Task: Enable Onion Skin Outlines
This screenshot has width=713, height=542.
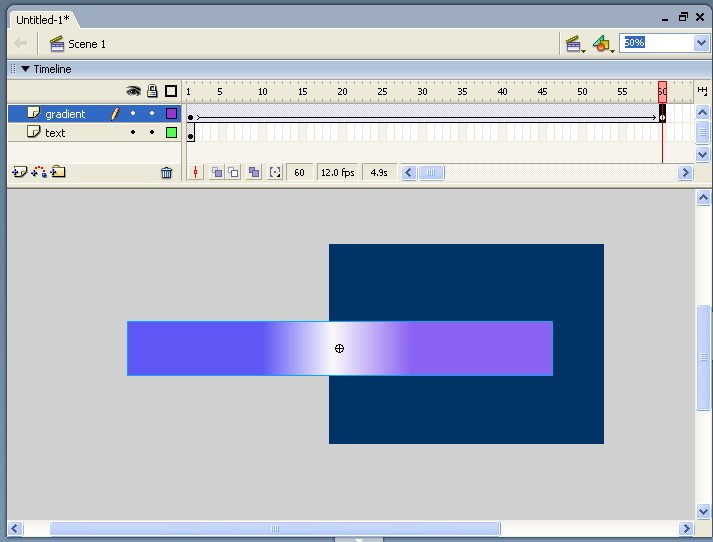Action: coord(233,172)
